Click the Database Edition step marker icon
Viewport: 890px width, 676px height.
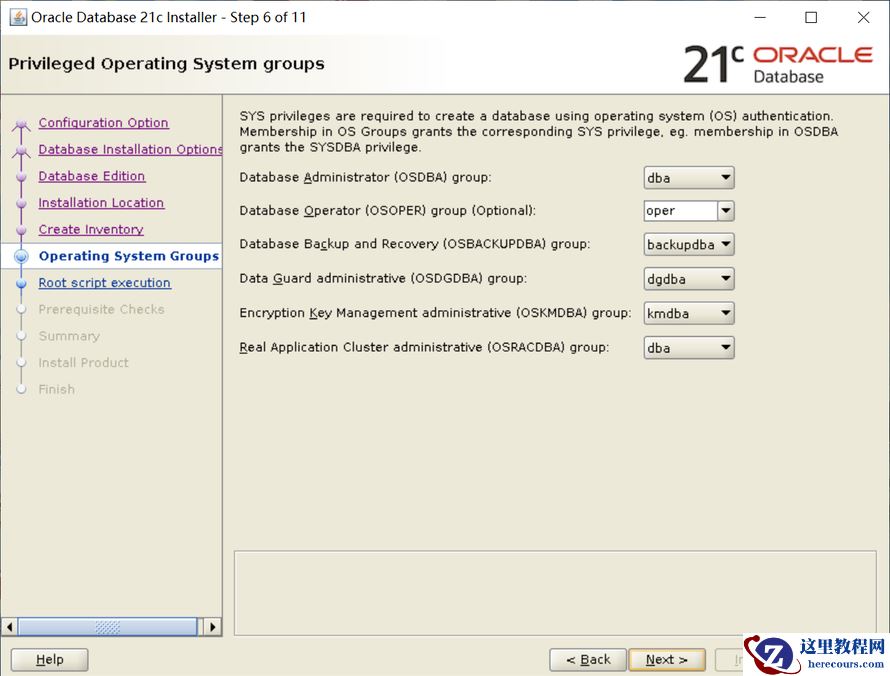22,177
